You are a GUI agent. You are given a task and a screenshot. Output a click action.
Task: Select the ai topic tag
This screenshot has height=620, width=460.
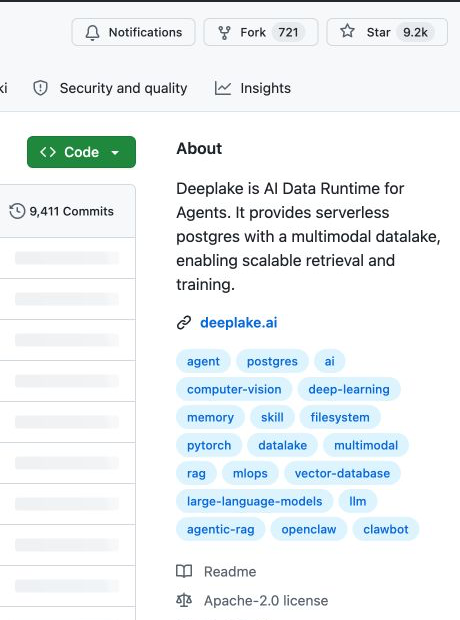coord(329,361)
